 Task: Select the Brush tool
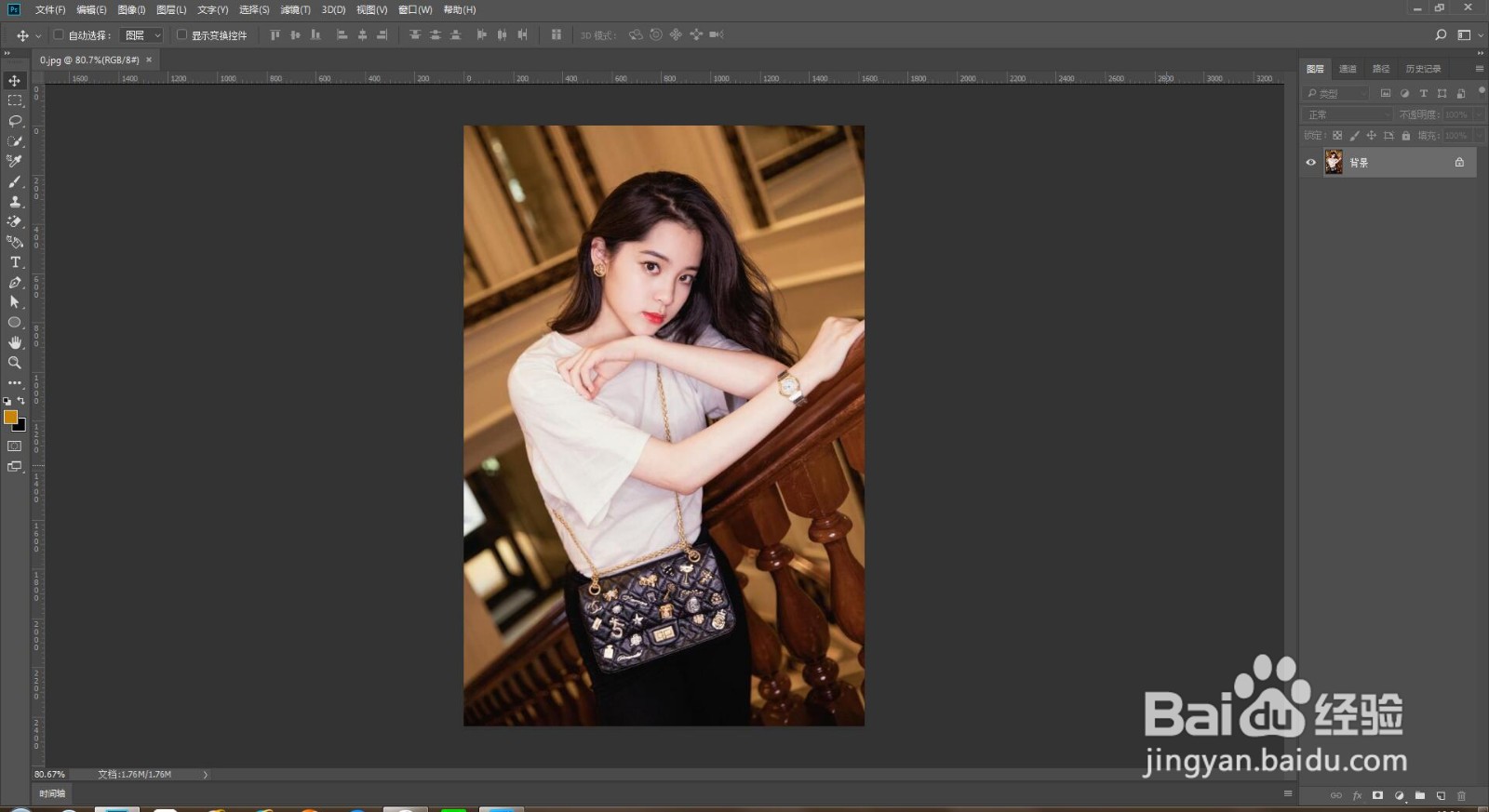[x=15, y=181]
